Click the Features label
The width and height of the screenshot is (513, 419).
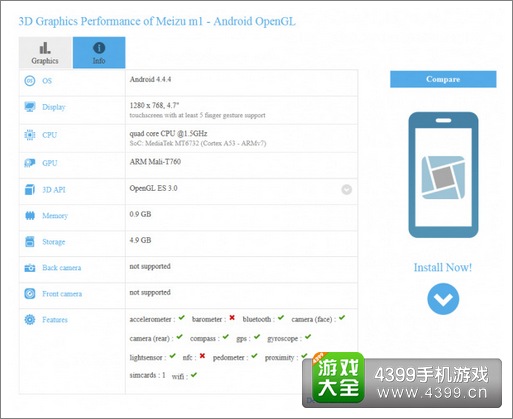coord(55,320)
